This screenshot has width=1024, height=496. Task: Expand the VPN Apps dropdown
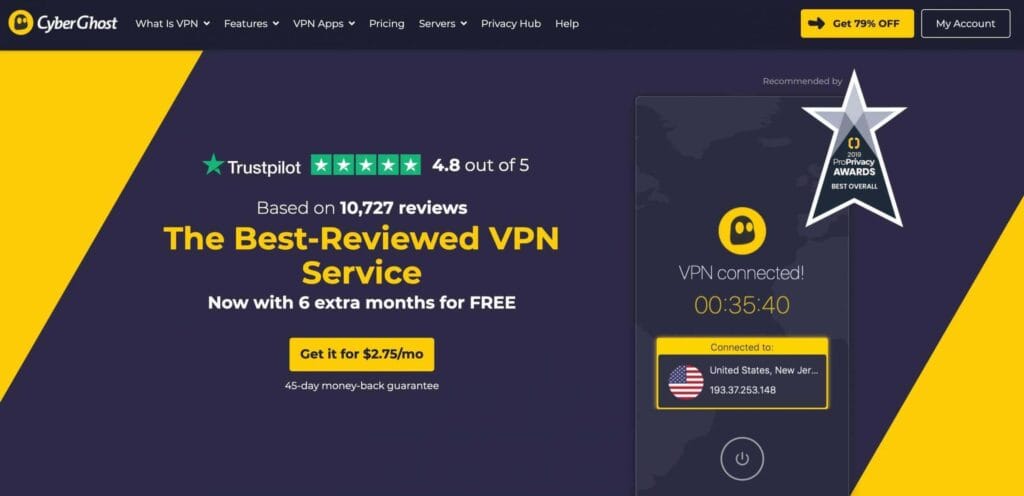click(x=324, y=23)
